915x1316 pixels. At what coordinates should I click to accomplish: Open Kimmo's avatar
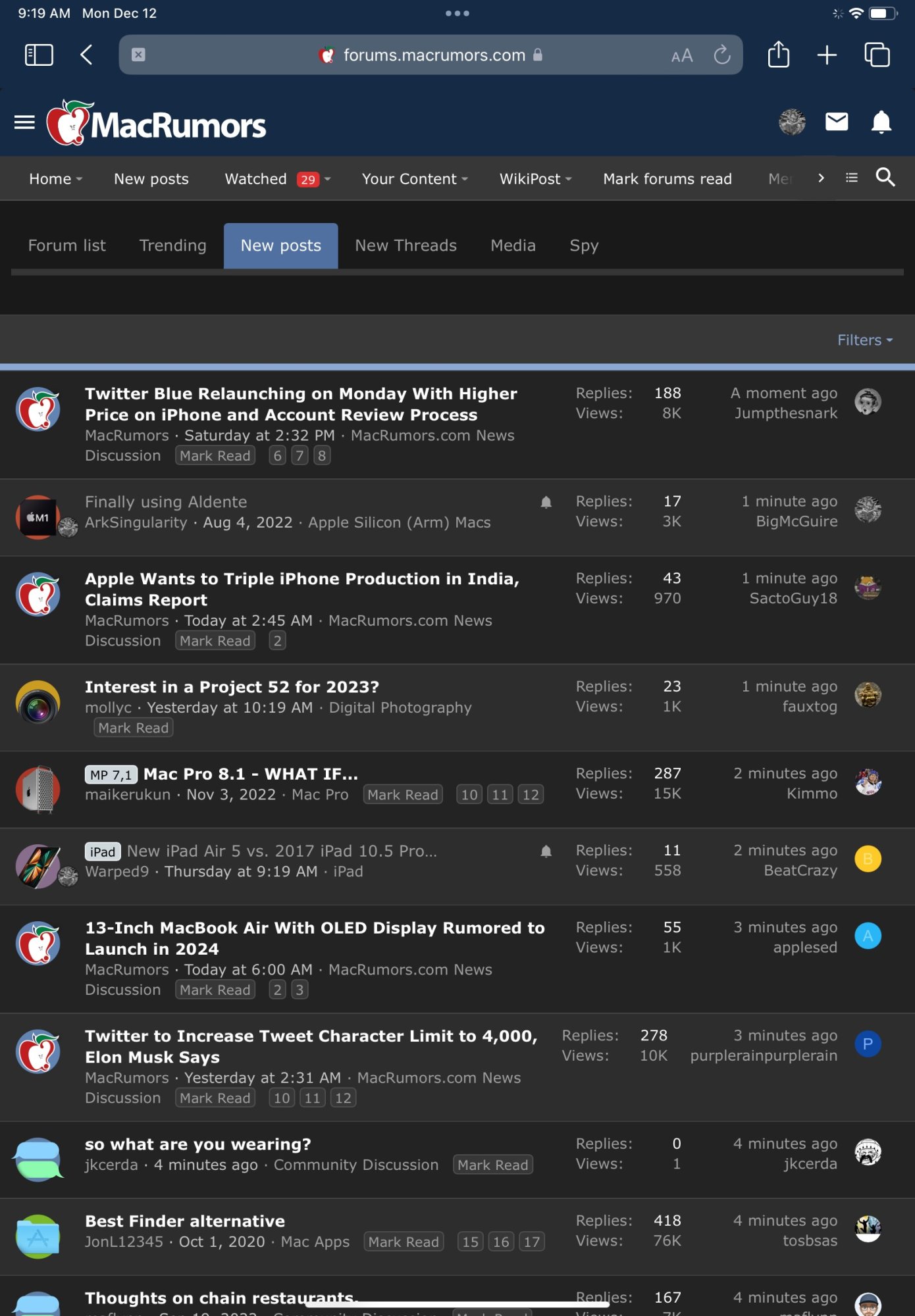[868, 782]
